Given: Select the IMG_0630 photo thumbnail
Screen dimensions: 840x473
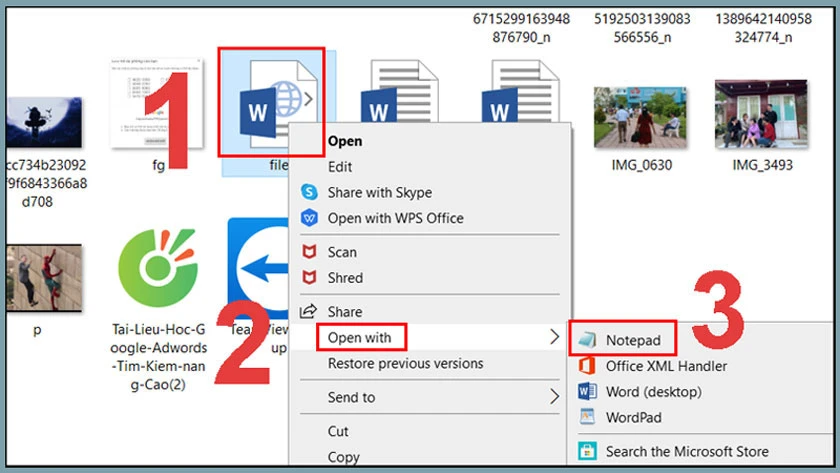Looking at the screenshot, I should pyautogui.click(x=640, y=117).
